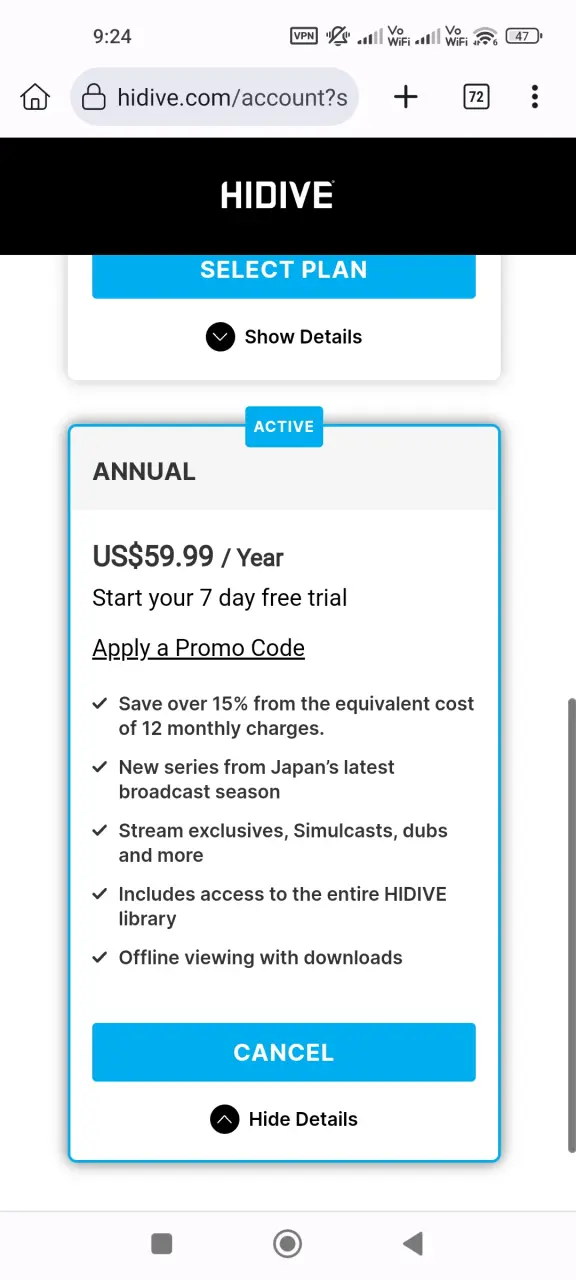
Task: Tap the Android recent apps square
Action: 162,1243
